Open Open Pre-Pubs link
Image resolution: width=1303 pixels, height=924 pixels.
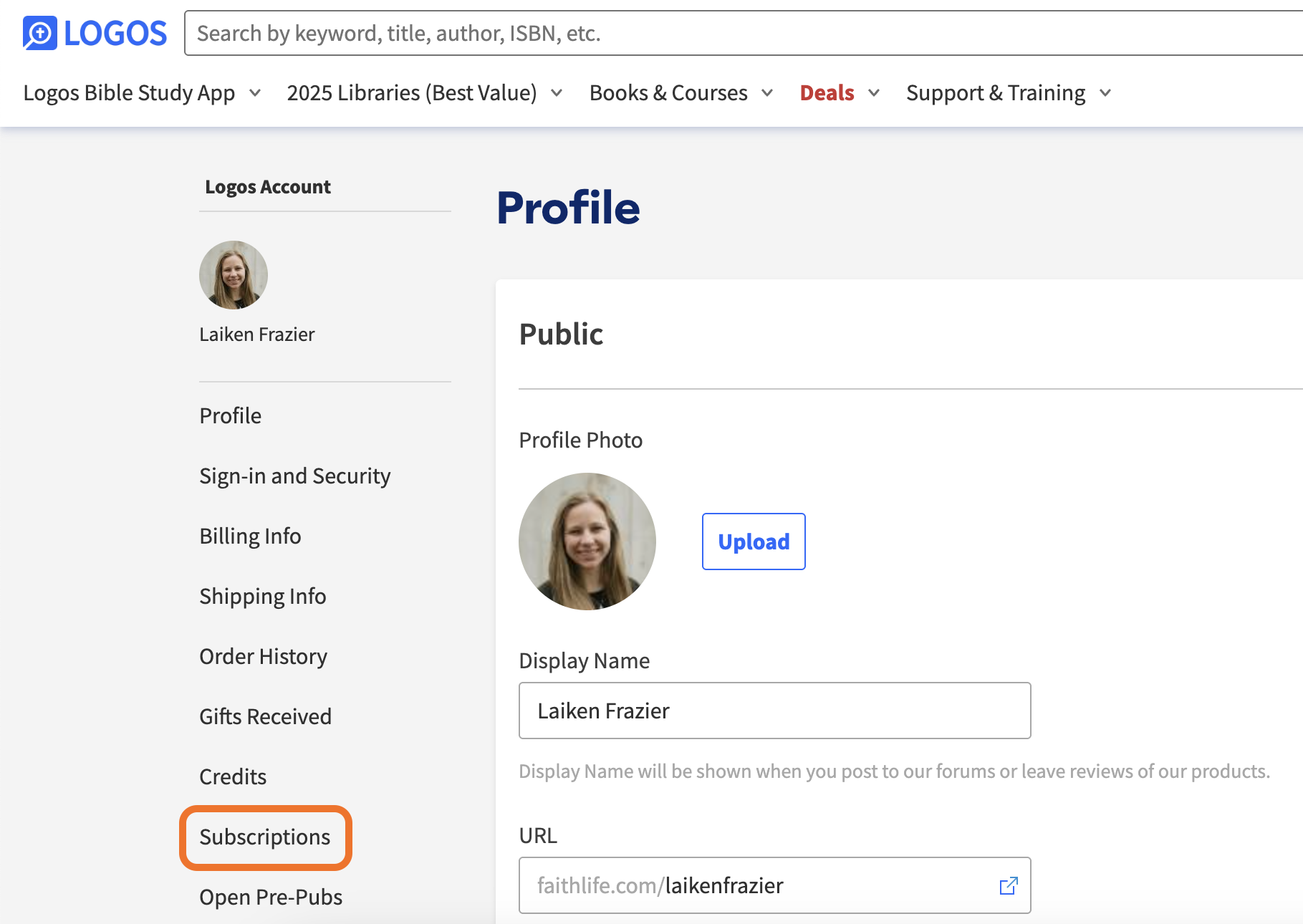271,897
